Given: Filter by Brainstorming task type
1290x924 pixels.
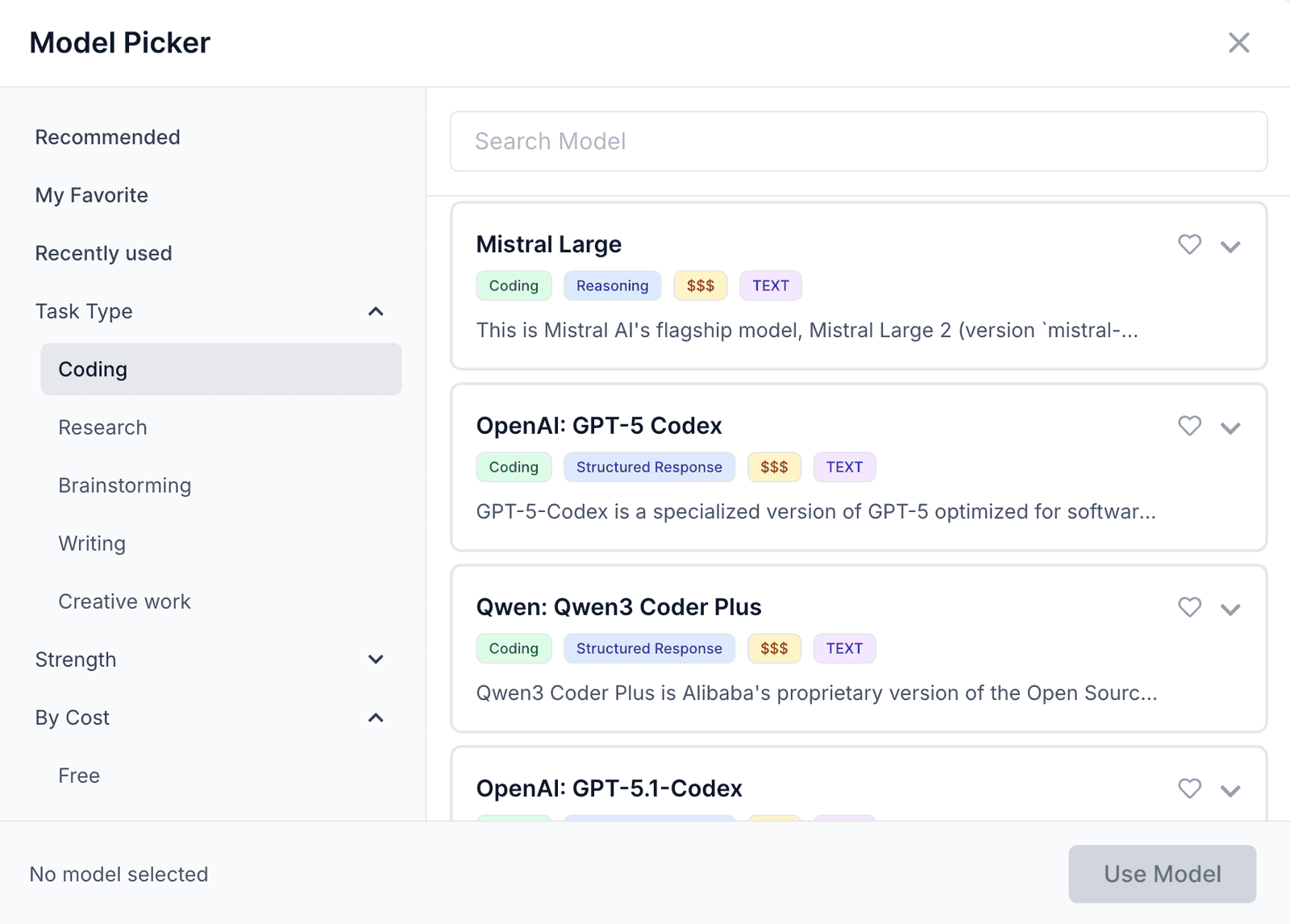Looking at the screenshot, I should 124,485.
